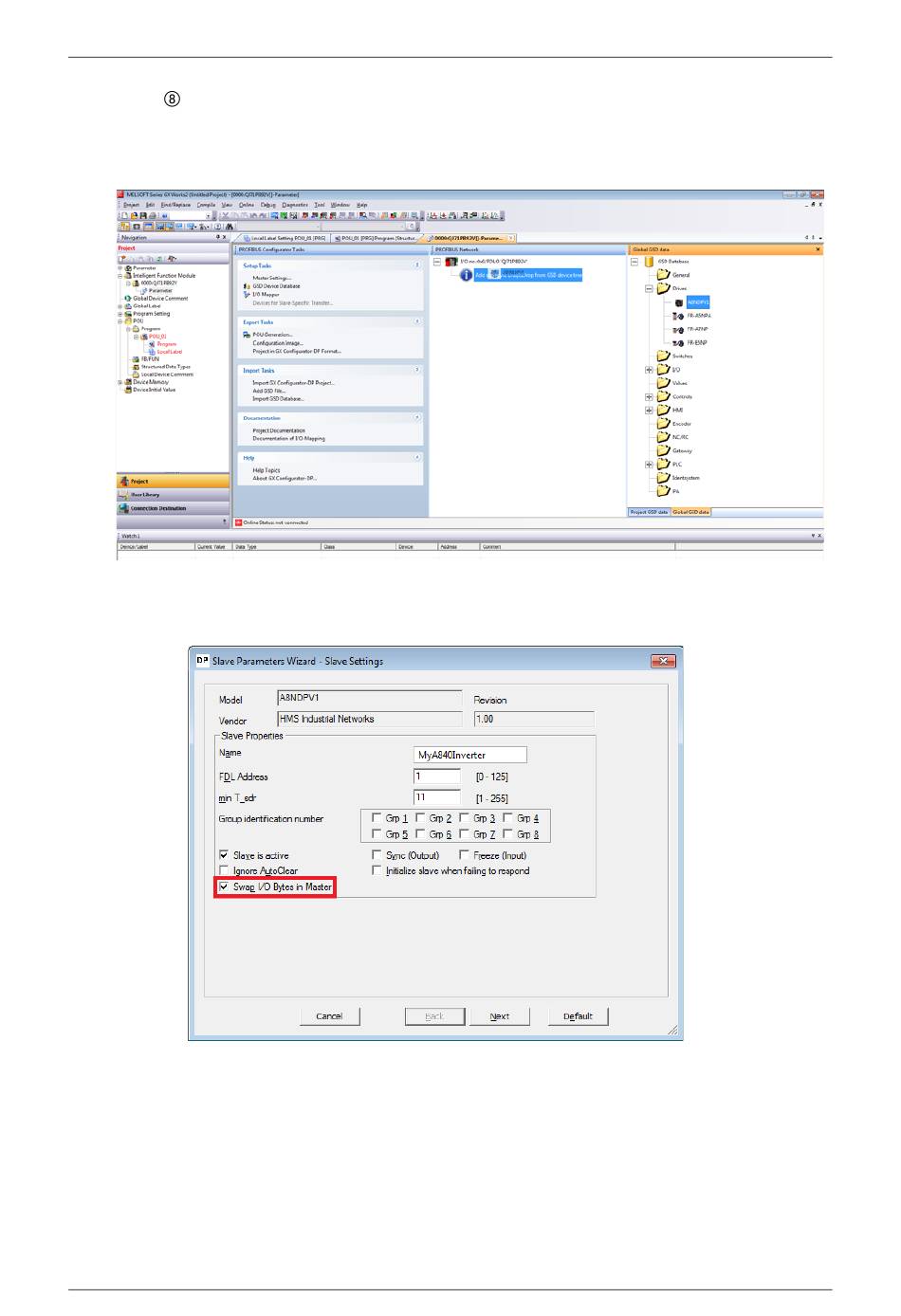Click the Device Memory icon in project tree
This screenshot has height=1316, width=901.
coord(128,382)
